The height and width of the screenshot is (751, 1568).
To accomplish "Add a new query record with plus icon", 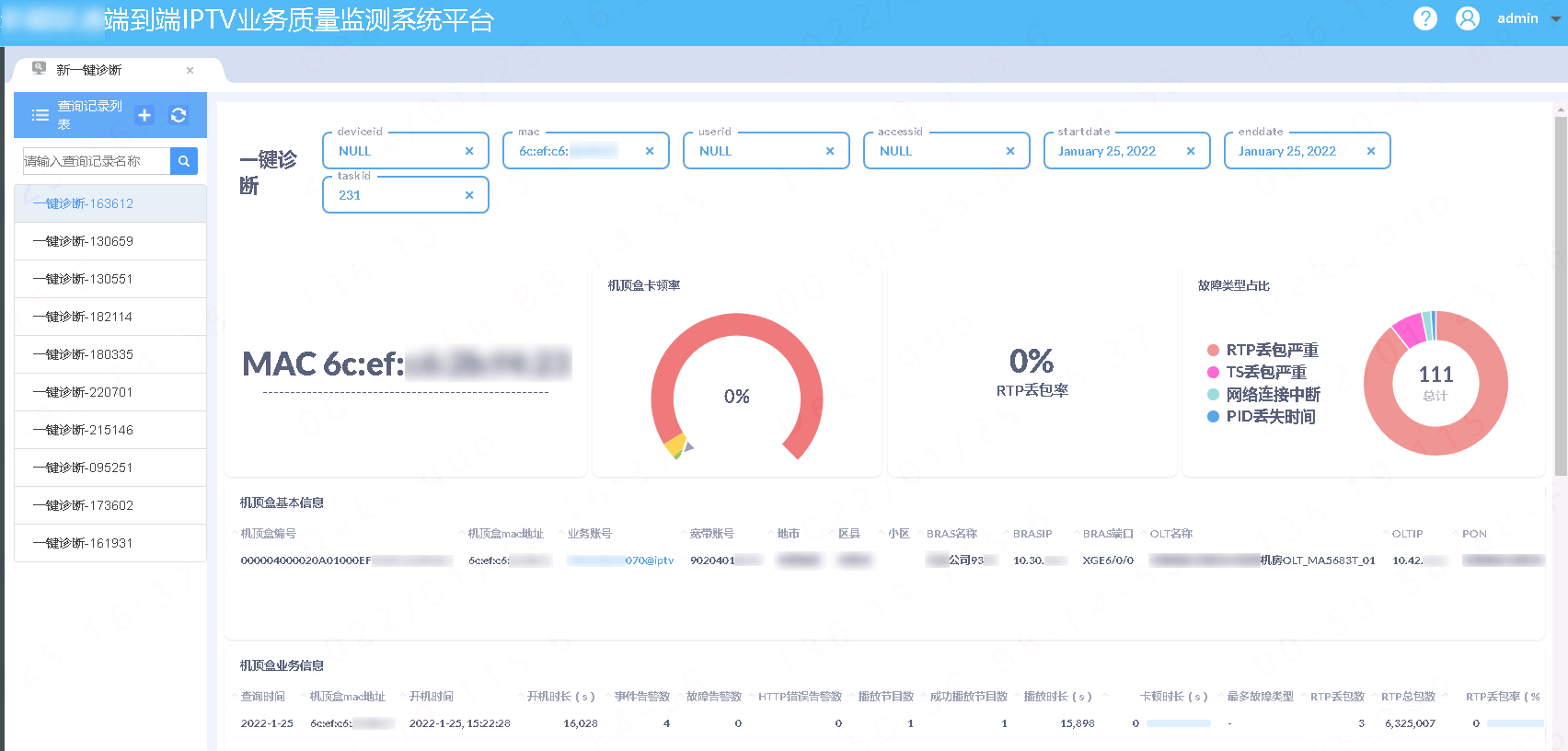I will (x=144, y=115).
